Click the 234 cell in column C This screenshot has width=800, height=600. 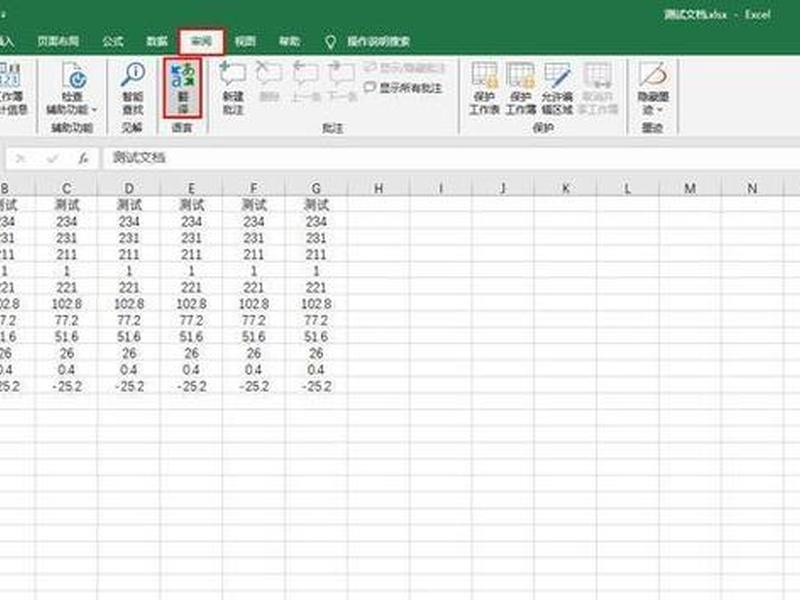coord(66,221)
